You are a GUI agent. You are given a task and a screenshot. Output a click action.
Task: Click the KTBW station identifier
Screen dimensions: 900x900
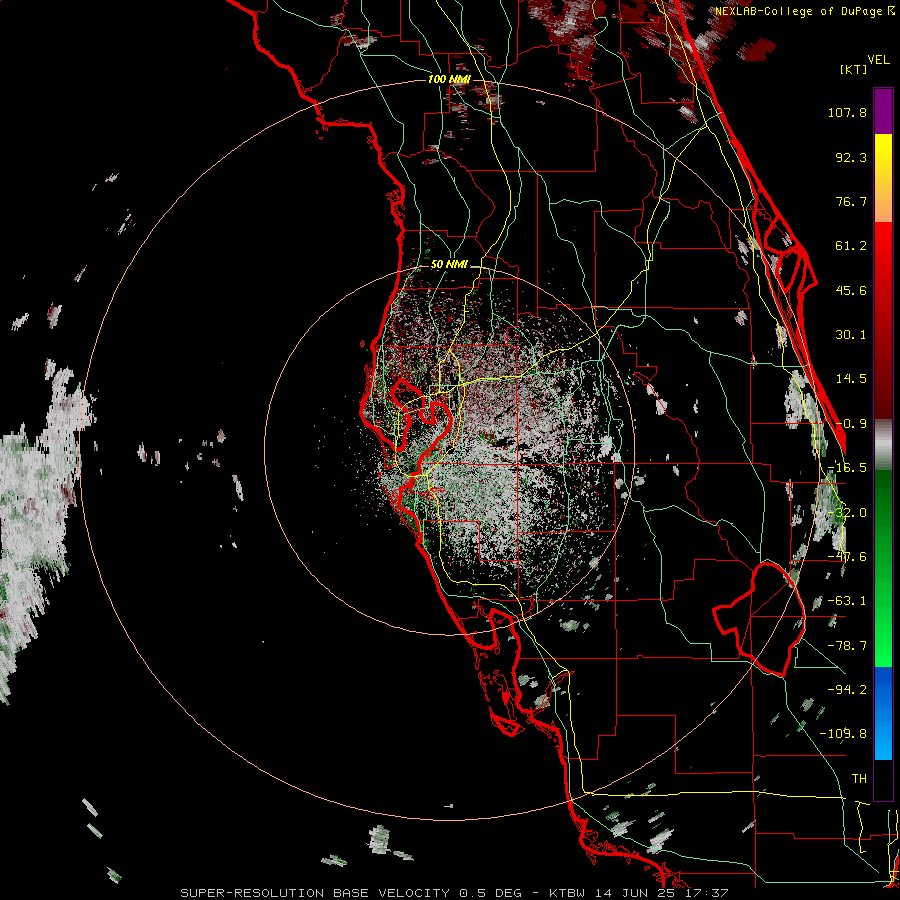pyautogui.click(x=568, y=893)
